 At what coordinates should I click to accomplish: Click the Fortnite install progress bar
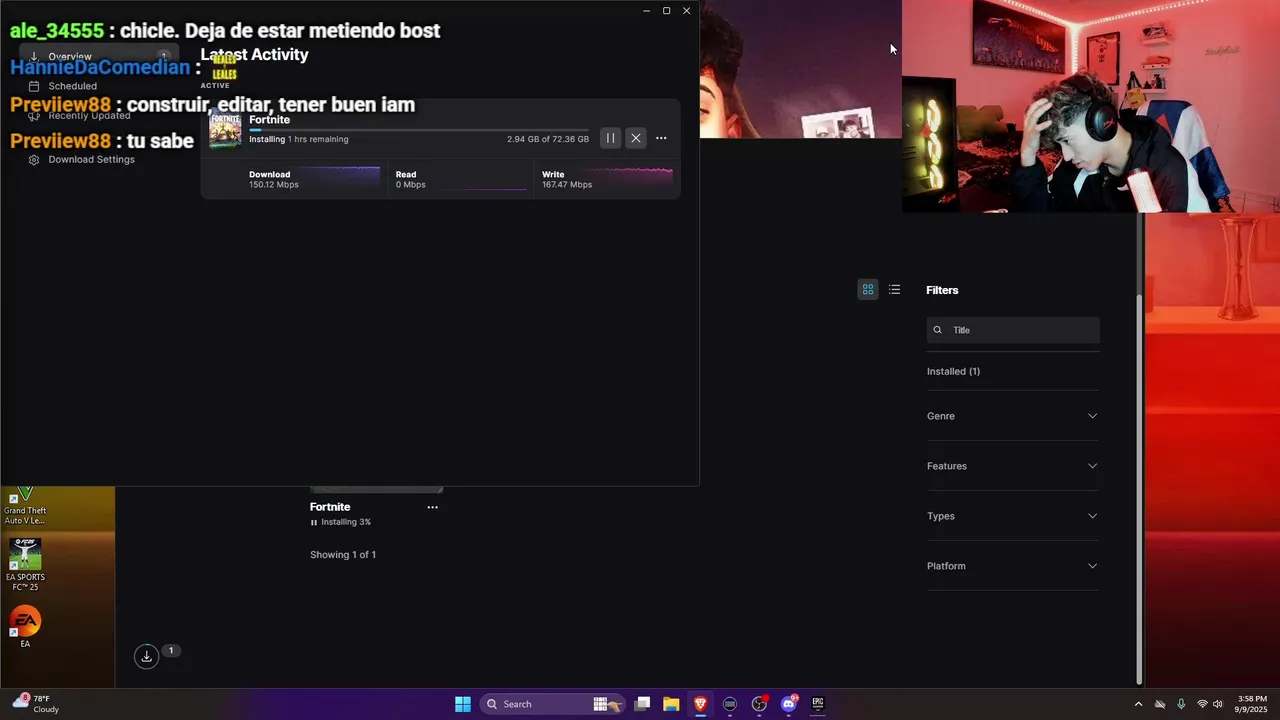419,130
